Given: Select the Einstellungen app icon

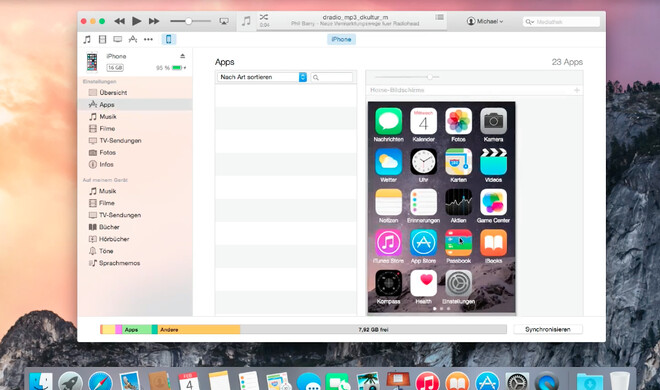Looking at the screenshot, I should [x=458, y=283].
